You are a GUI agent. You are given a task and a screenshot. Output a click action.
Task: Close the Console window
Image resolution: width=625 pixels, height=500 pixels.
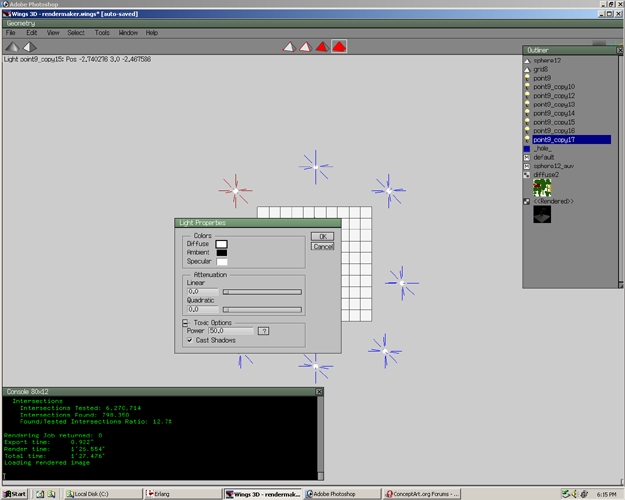(319, 392)
